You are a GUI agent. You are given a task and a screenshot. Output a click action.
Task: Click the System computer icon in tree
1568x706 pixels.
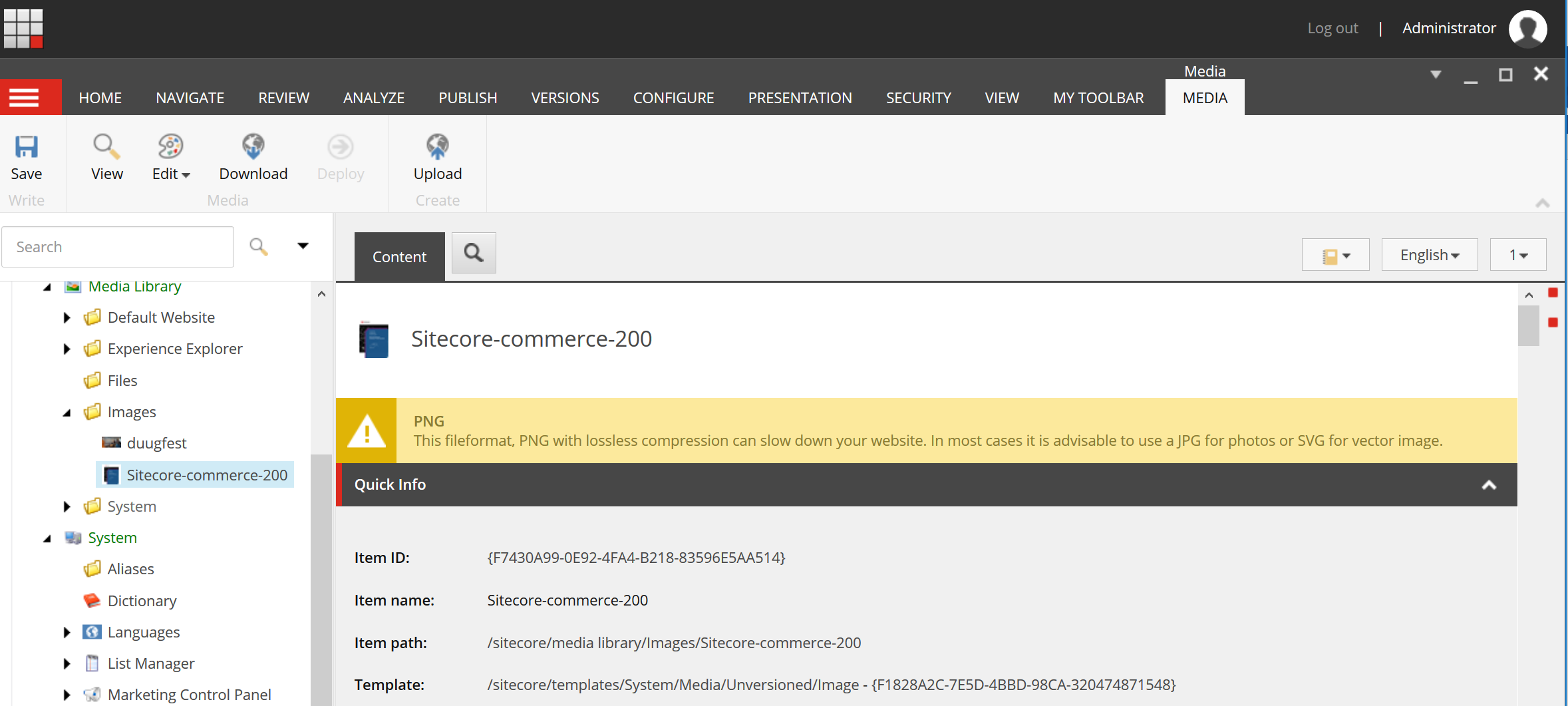tap(73, 537)
